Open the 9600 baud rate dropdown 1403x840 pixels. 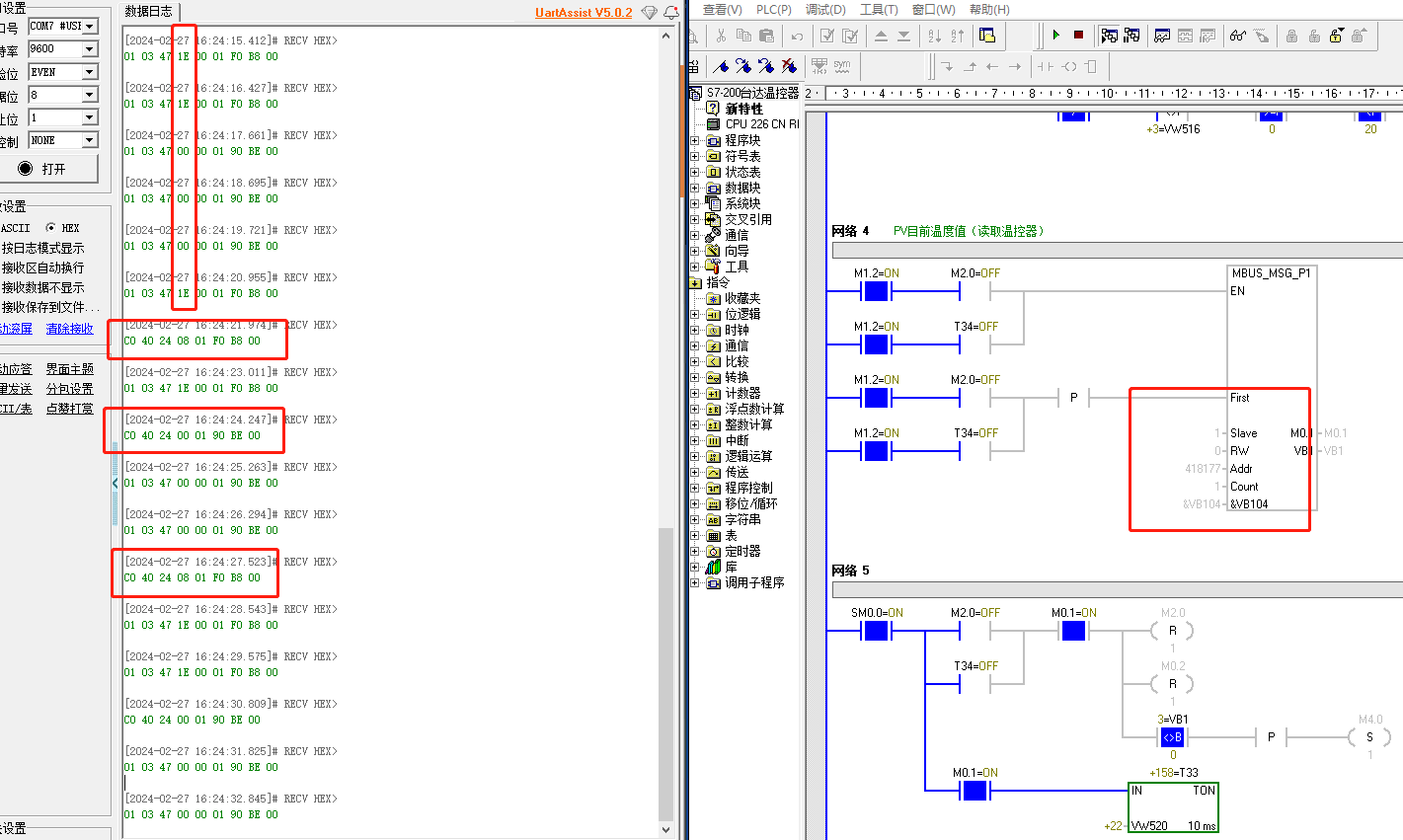pos(89,49)
